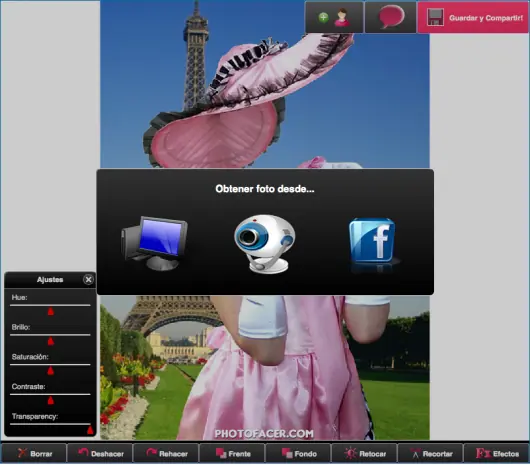Open the pink speech bubble button

391,17
